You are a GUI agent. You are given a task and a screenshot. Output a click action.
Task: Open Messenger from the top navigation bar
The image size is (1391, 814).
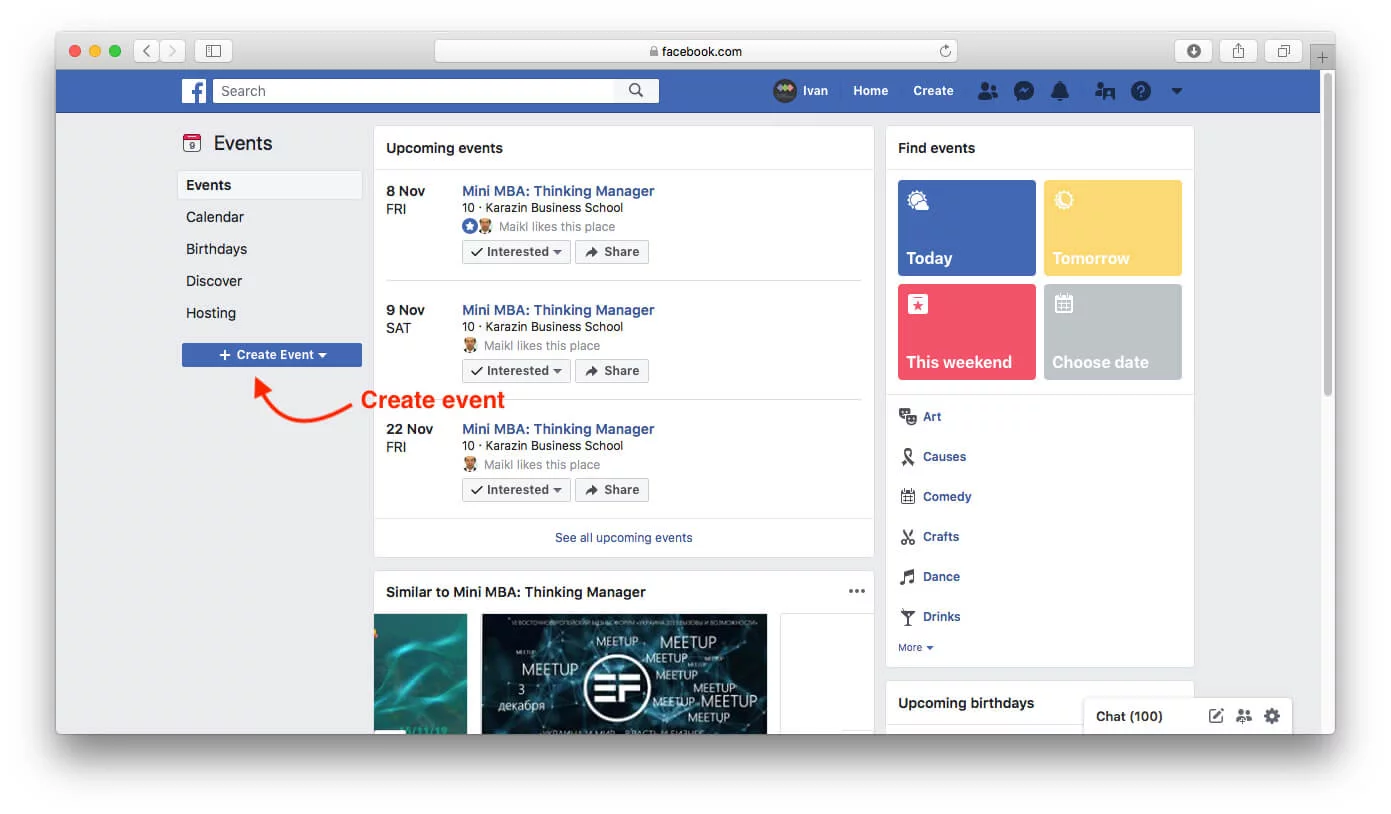click(x=1023, y=91)
